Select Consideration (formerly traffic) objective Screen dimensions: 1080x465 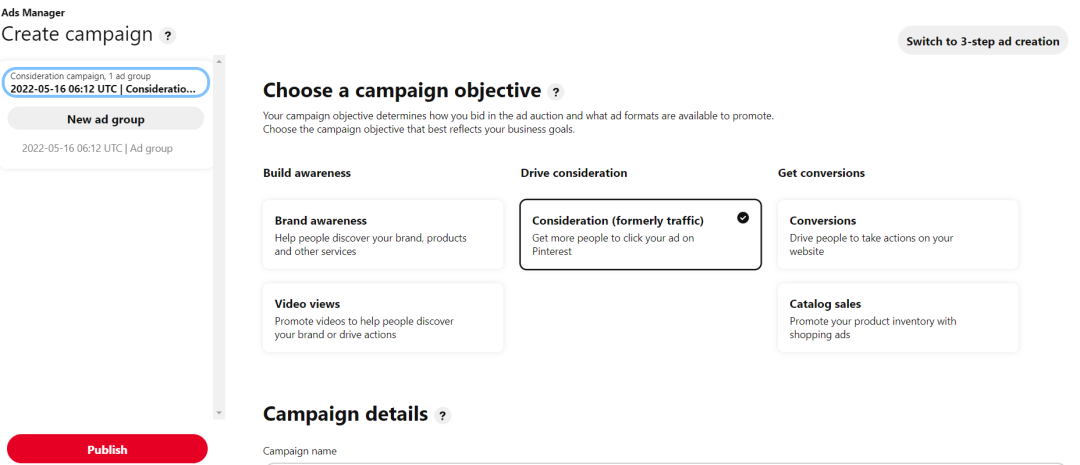[x=641, y=235]
